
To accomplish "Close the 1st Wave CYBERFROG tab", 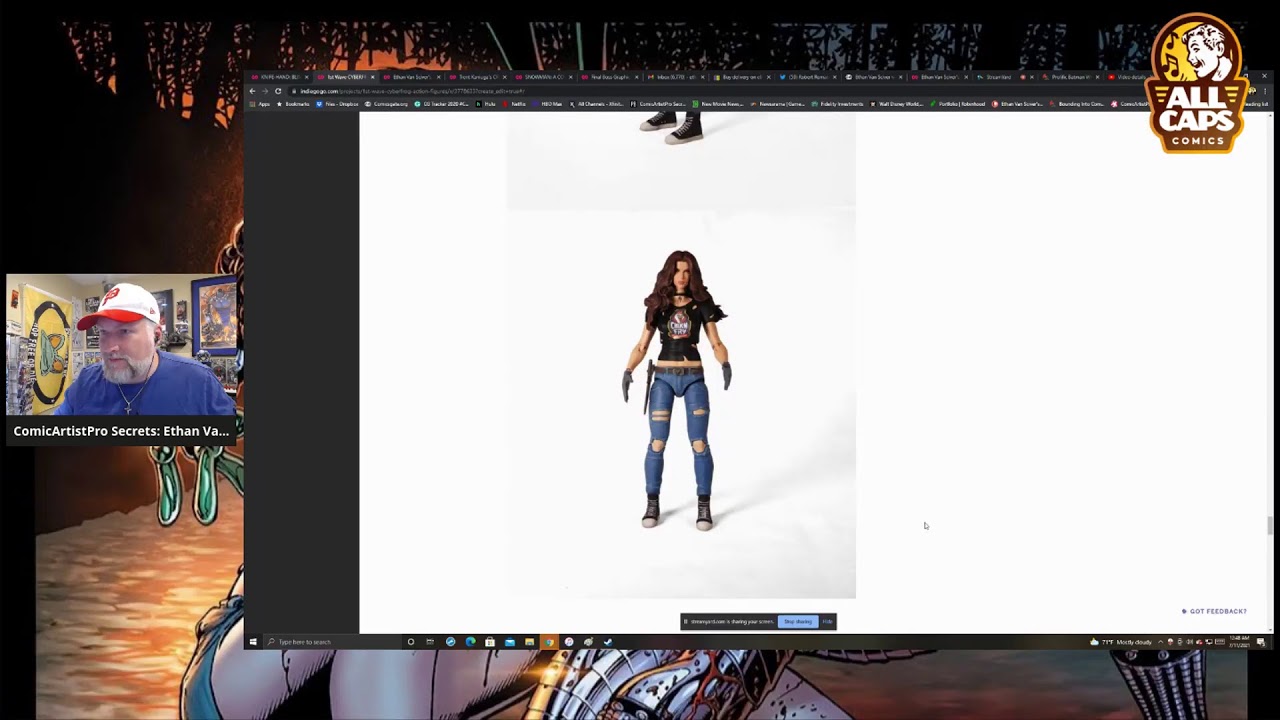I will tap(373, 77).
